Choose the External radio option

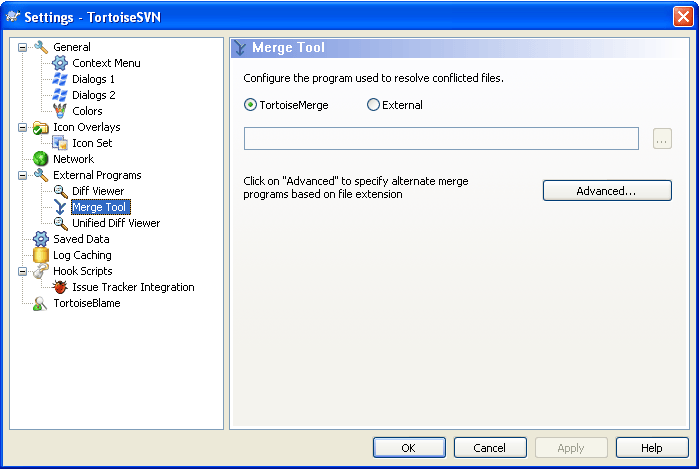click(373, 105)
